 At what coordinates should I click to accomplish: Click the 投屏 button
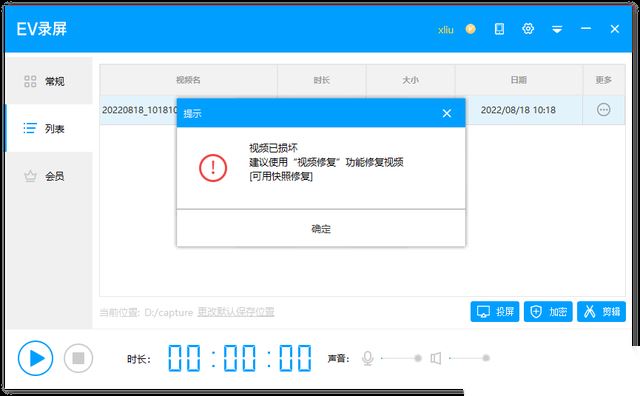coord(495,312)
